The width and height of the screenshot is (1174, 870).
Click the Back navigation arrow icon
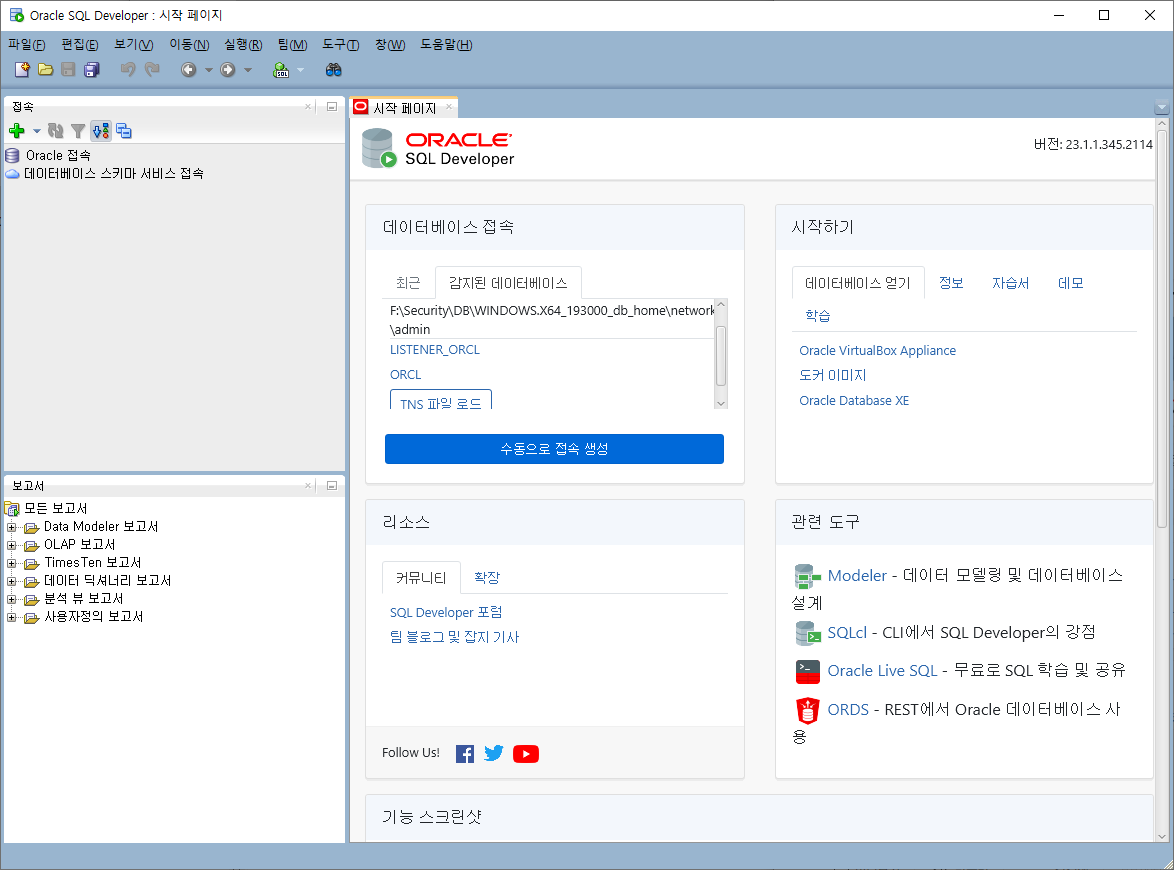click(x=189, y=70)
